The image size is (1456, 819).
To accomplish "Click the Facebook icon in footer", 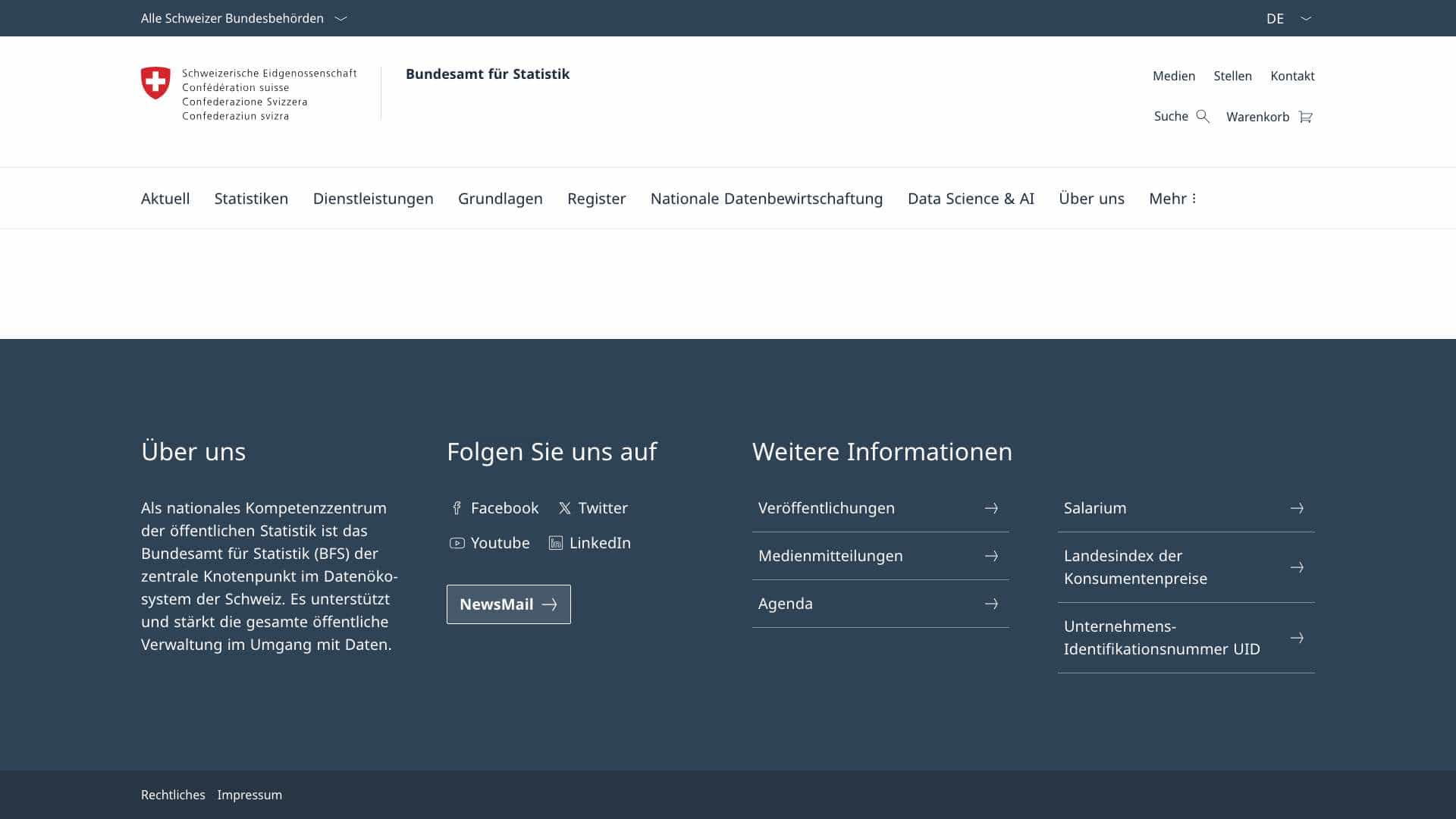I will point(457,508).
